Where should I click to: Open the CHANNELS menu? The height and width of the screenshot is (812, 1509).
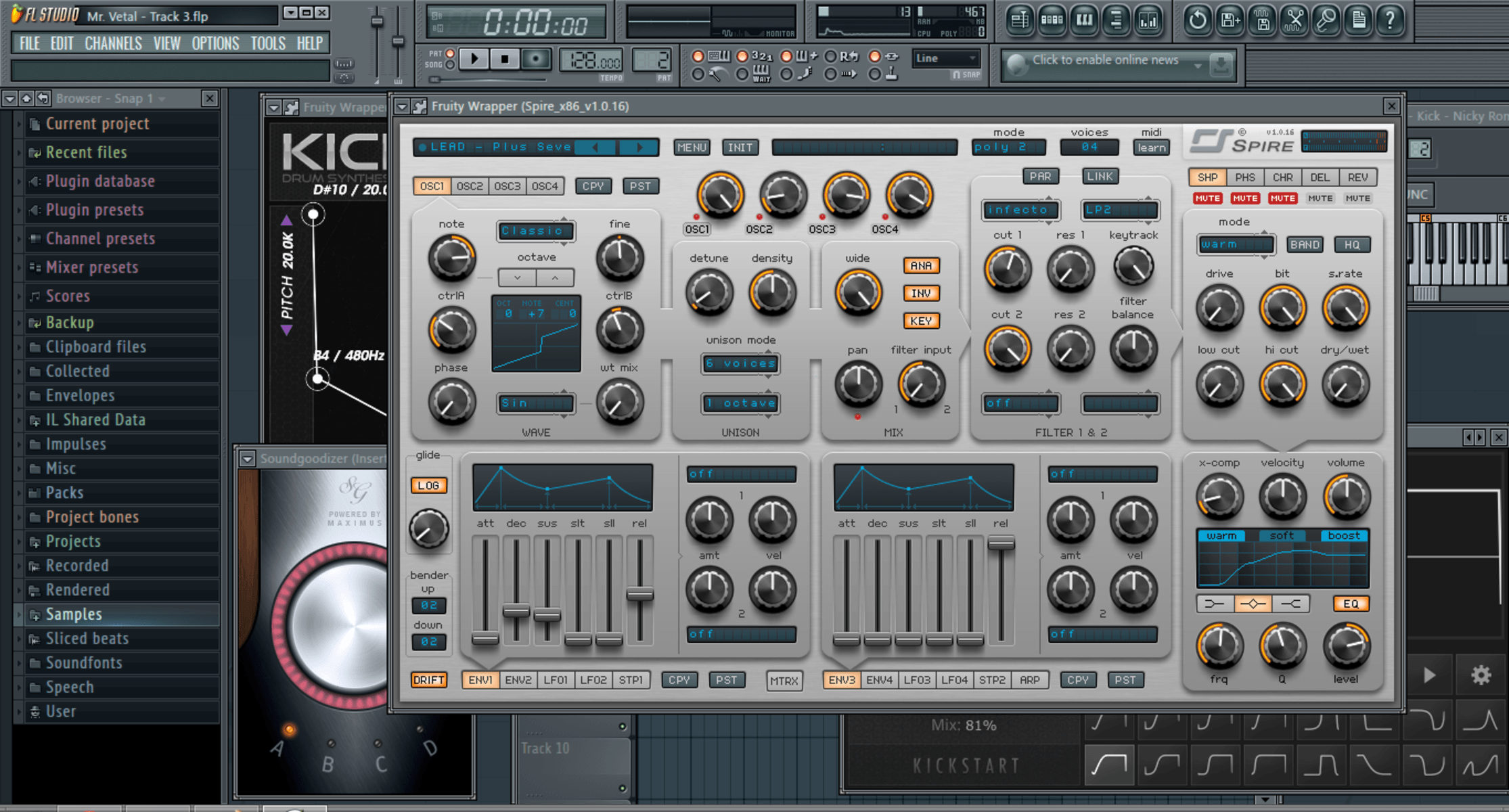coord(113,43)
